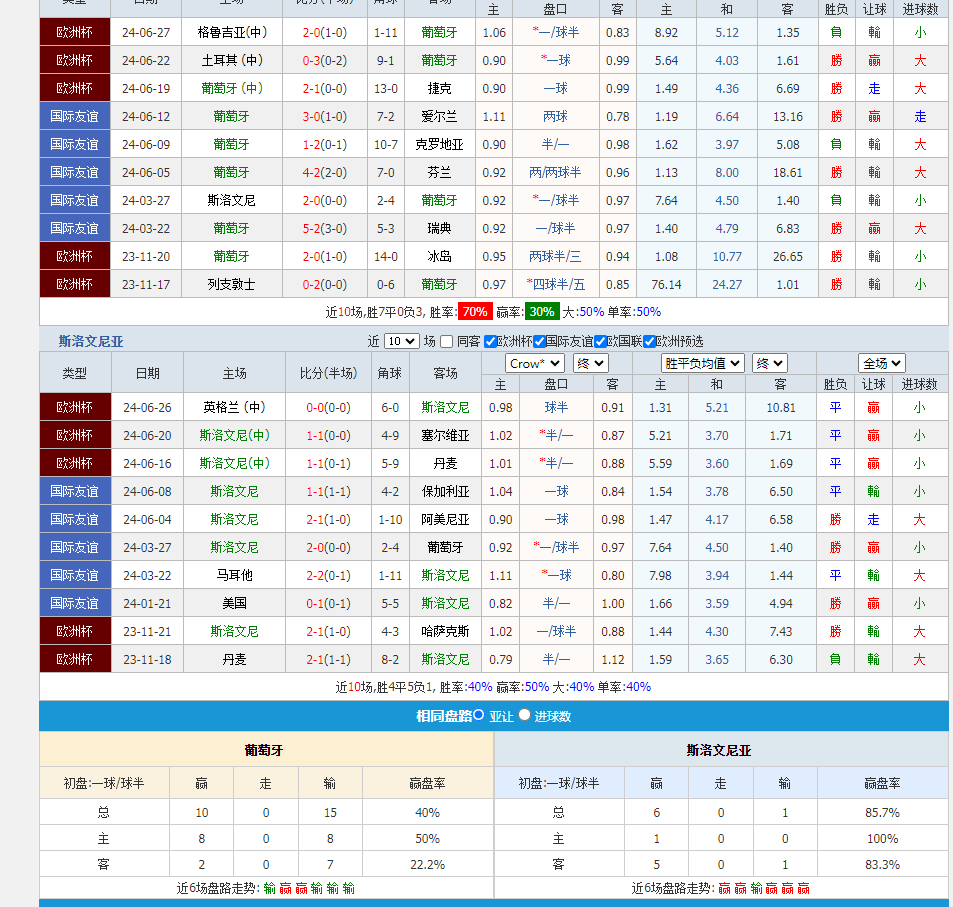Click the blue 国际友谊 label beside 24-06-12
The image size is (953, 907).
(x=74, y=116)
